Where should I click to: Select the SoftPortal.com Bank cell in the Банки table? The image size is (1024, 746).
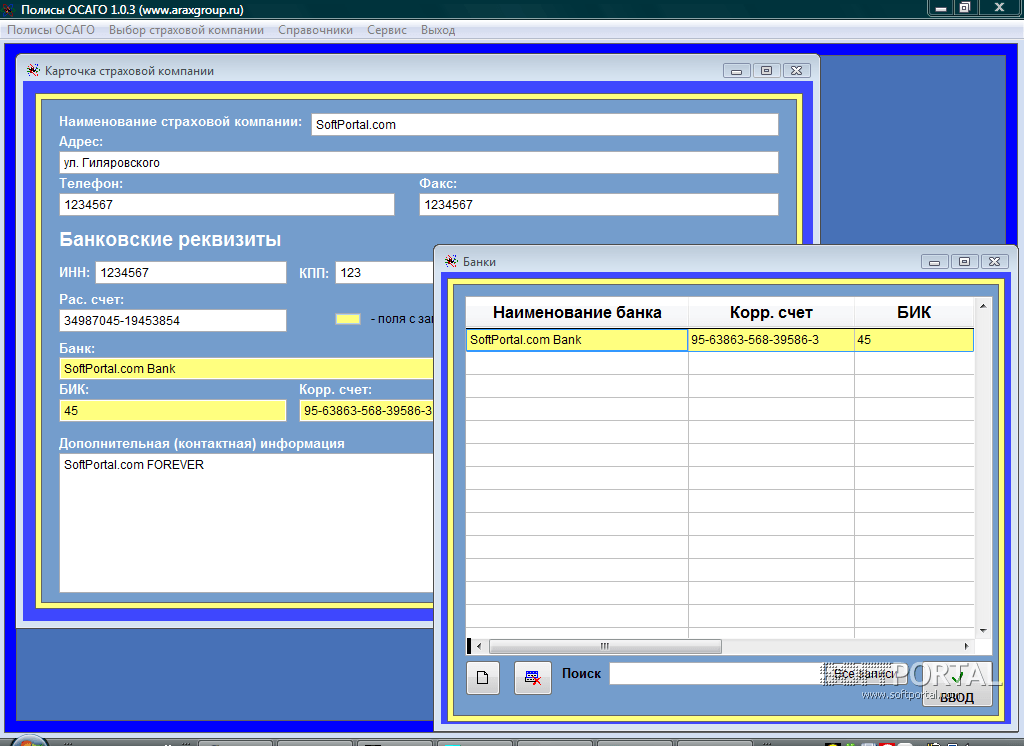click(x=577, y=340)
